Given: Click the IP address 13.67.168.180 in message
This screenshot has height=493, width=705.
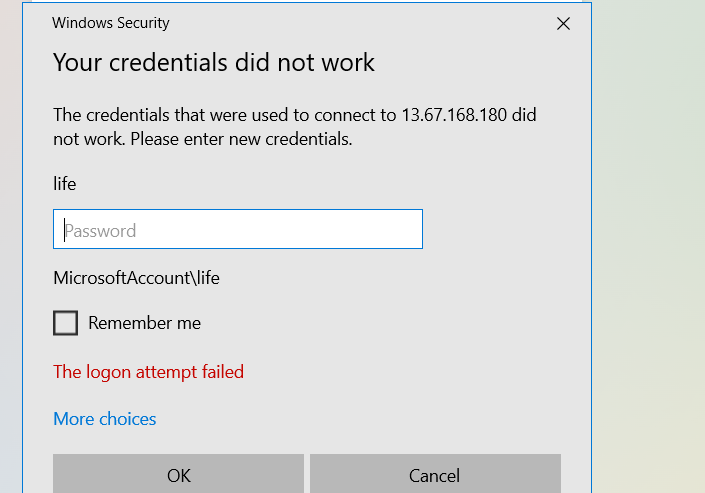Looking at the screenshot, I should pyautogui.click(x=454, y=115).
